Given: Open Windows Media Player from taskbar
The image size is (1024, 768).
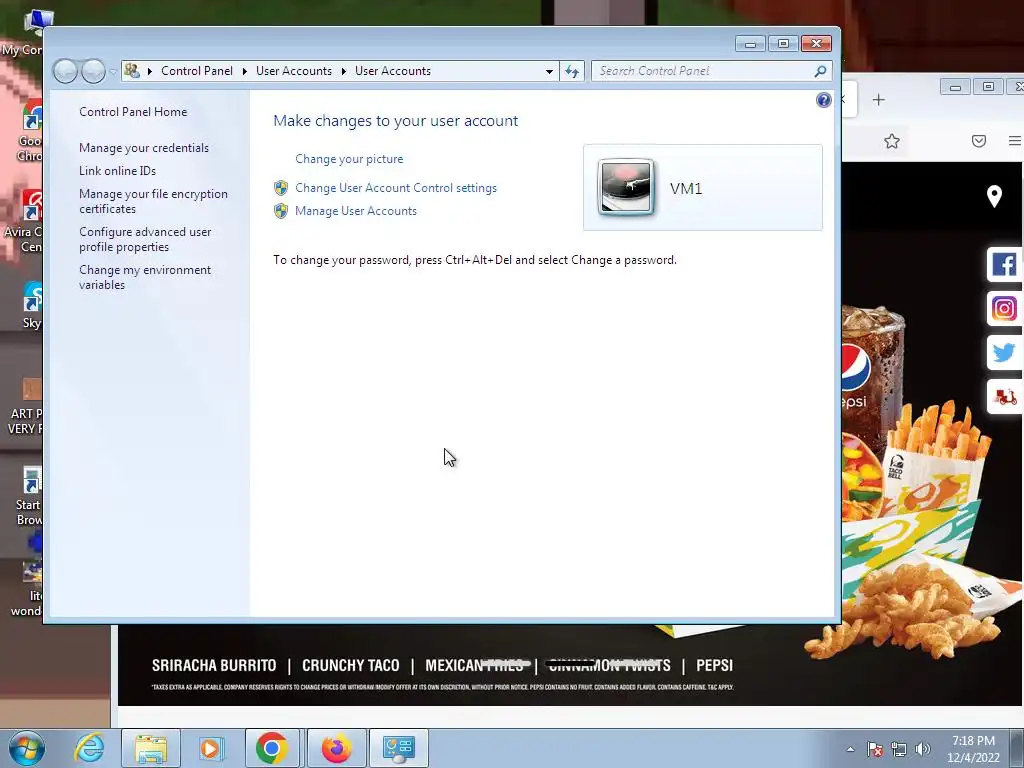Looking at the screenshot, I should tap(211, 748).
